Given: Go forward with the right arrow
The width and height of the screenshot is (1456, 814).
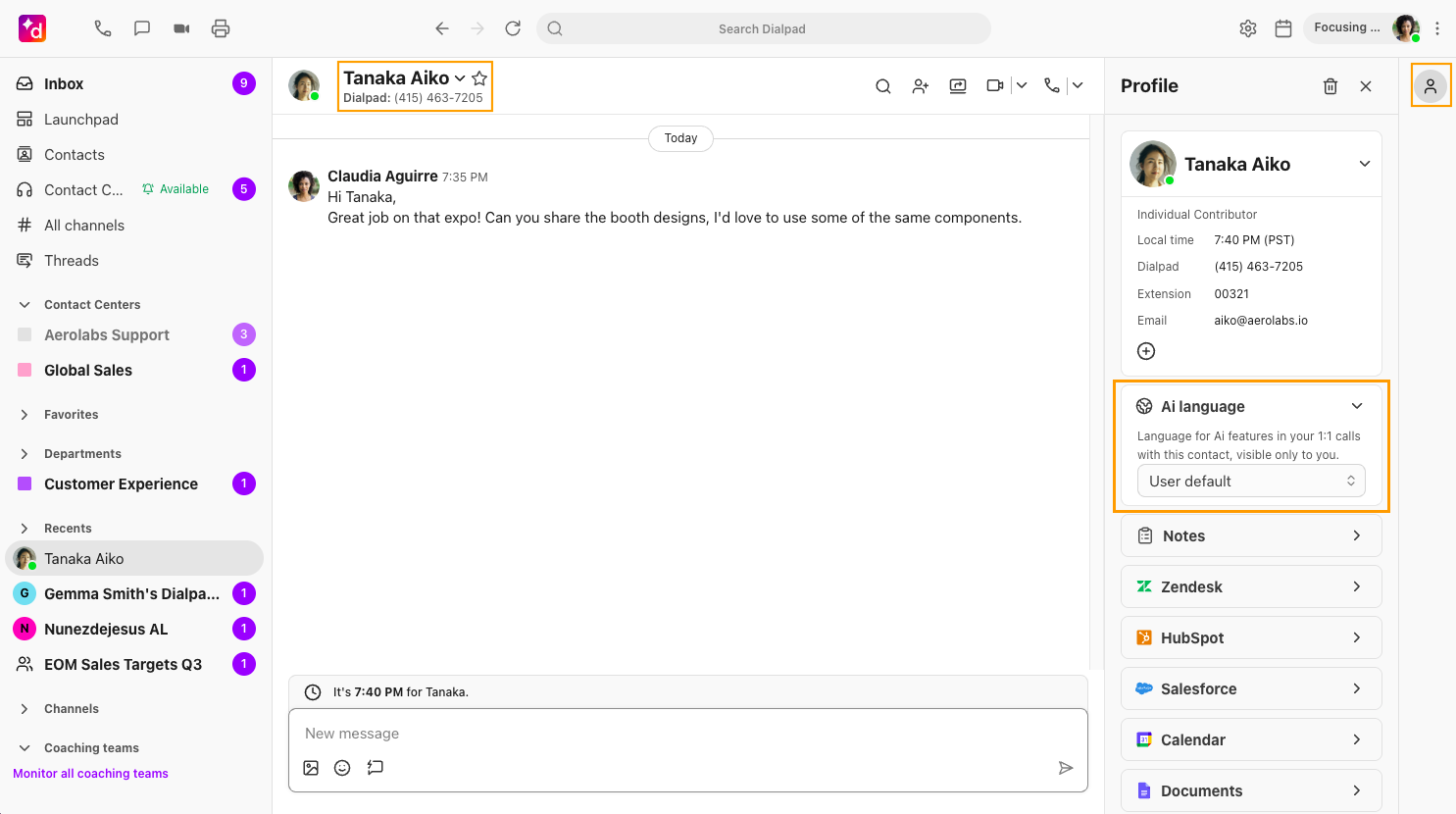Looking at the screenshot, I should [477, 28].
